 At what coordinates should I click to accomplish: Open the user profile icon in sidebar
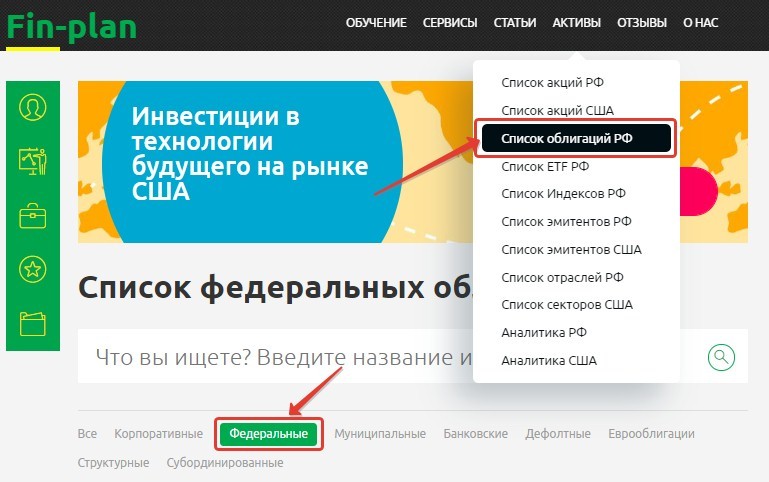click(33, 107)
